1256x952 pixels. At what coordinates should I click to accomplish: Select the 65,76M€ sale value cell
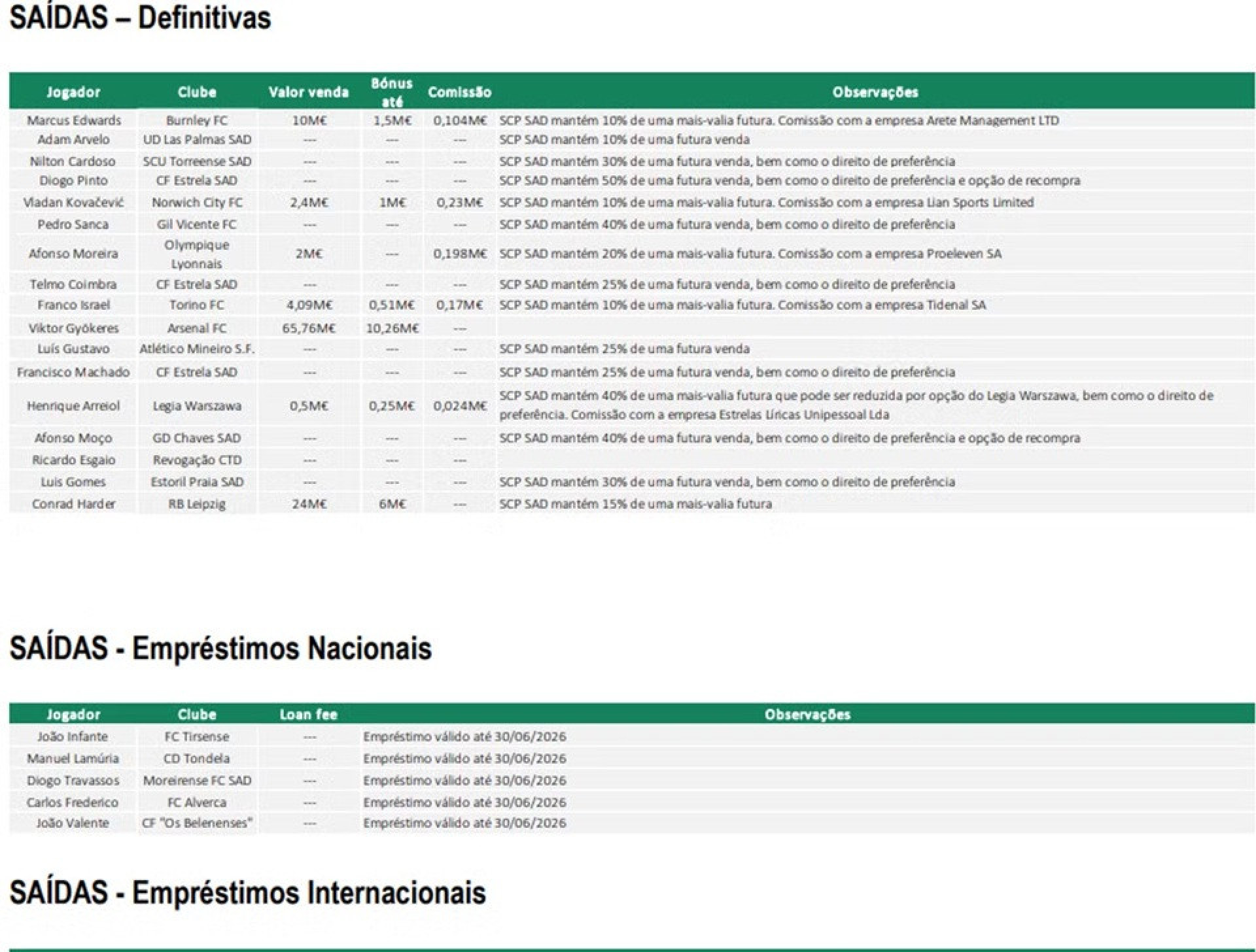pyautogui.click(x=308, y=328)
